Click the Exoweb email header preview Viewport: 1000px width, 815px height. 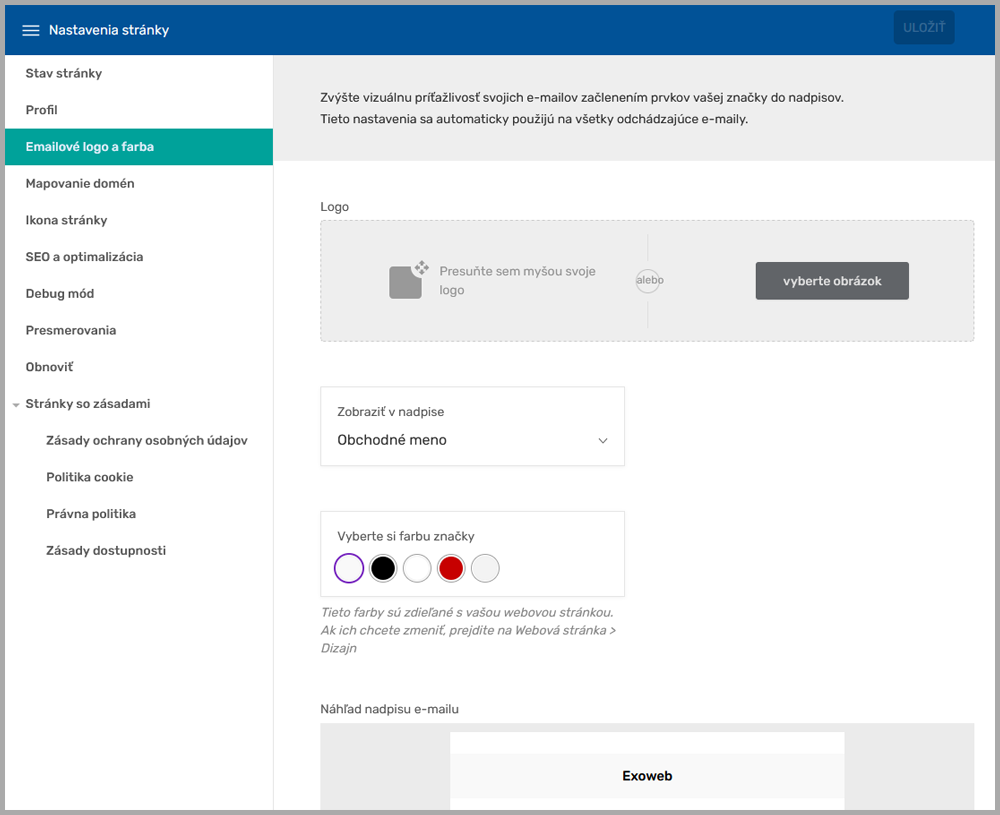coord(647,775)
